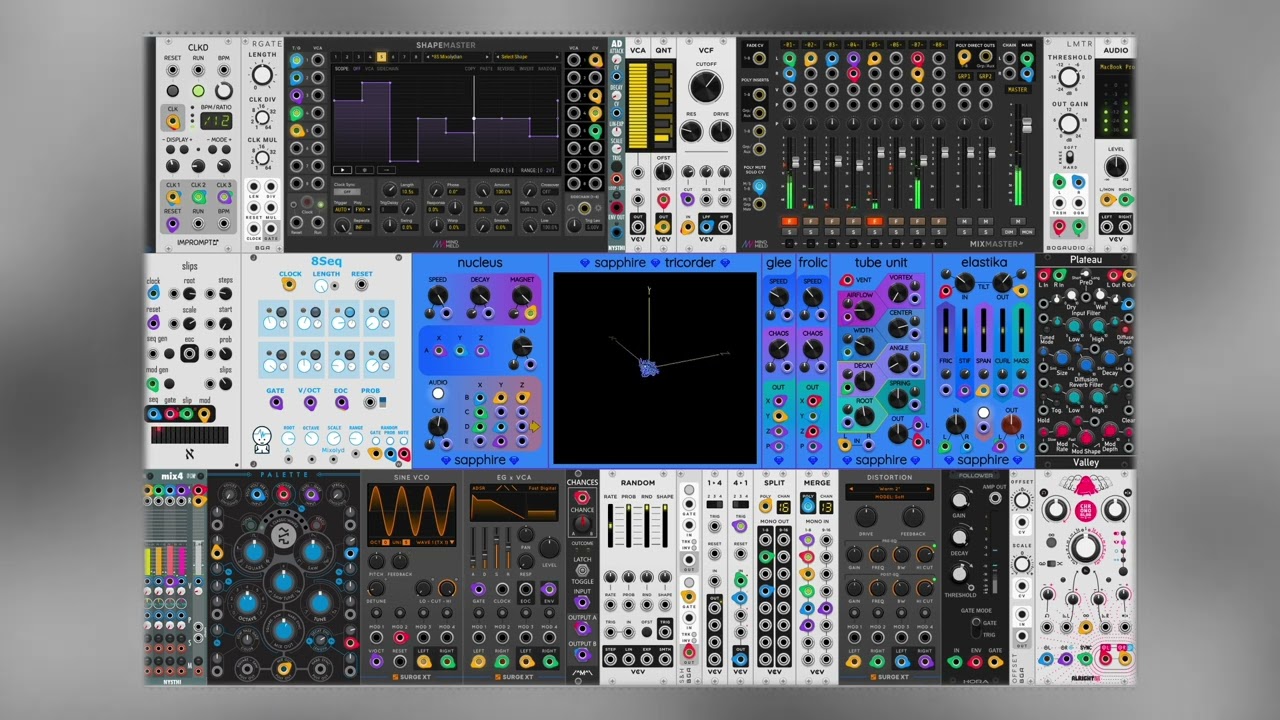Screen dimensions: 1280x720
Task: Click the Distortion DRIVE knob
Action: [866, 516]
